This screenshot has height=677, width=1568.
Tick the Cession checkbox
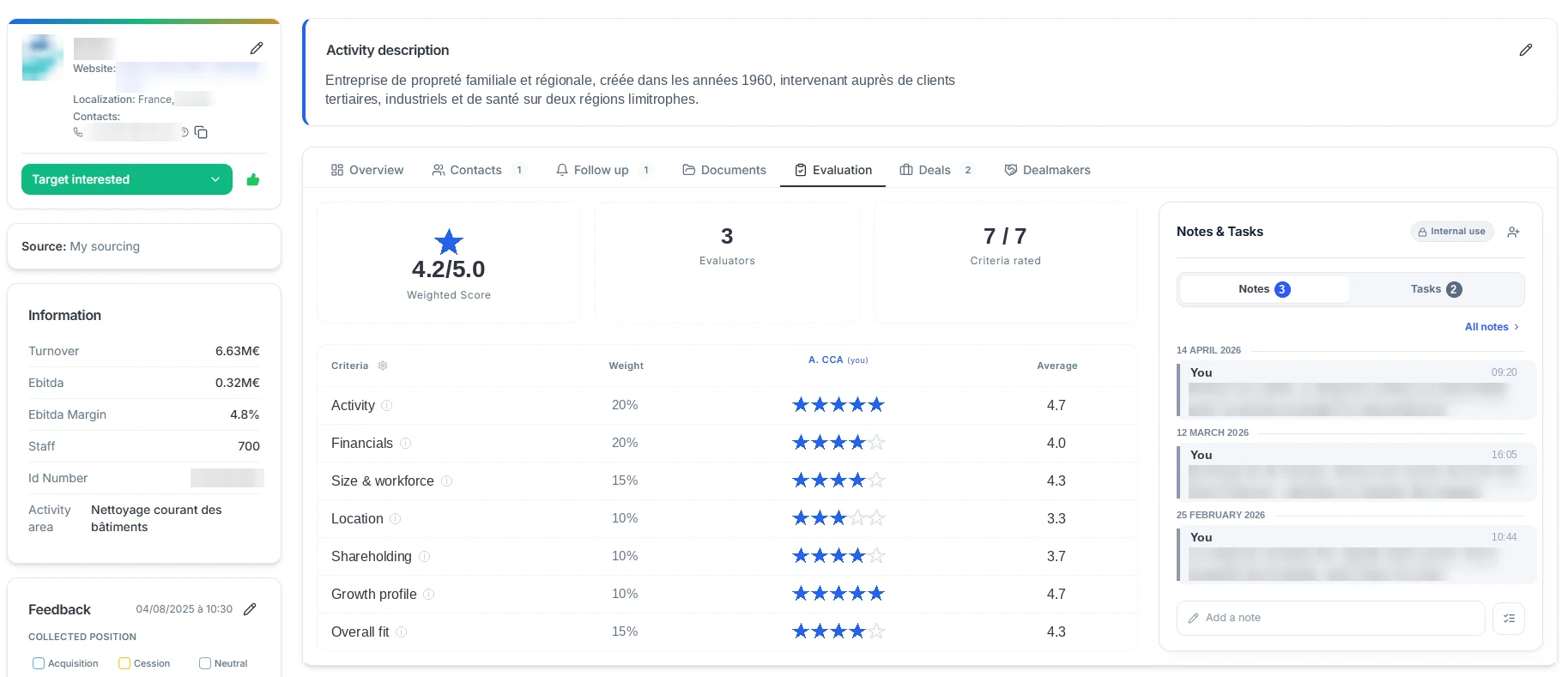pyautogui.click(x=124, y=663)
